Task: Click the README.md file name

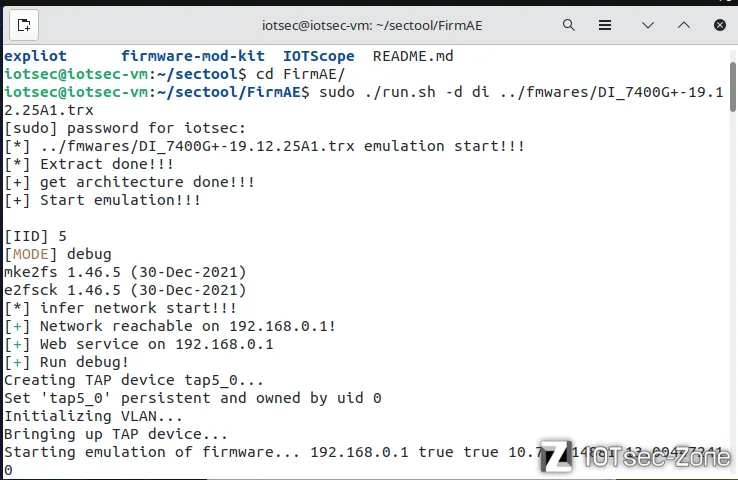Action: tap(413, 56)
